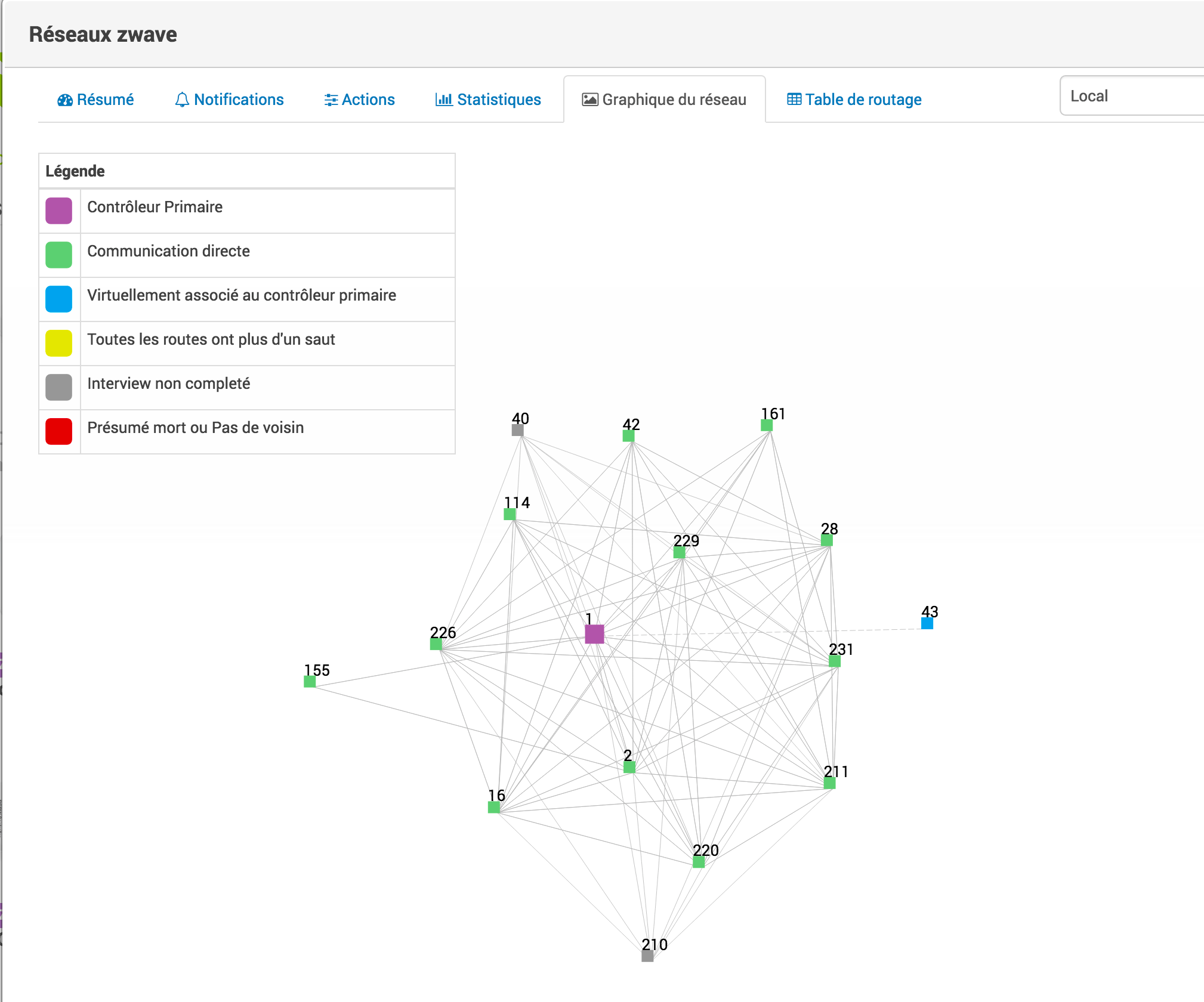Open the Actions tab
The height and width of the screenshot is (1002, 1204).
[359, 100]
